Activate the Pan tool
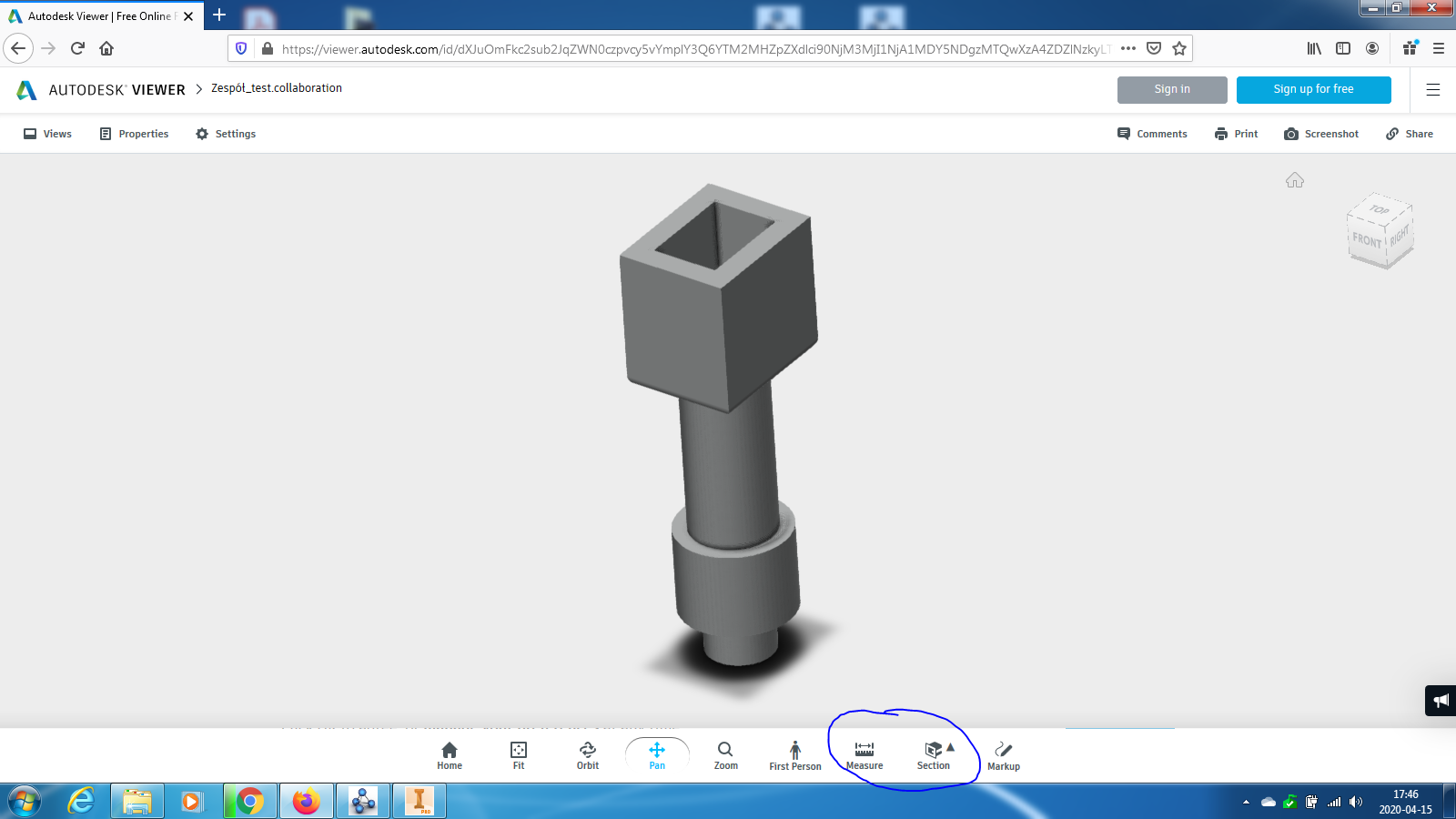This screenshot has width=1456, height=819. pos(656,755)
